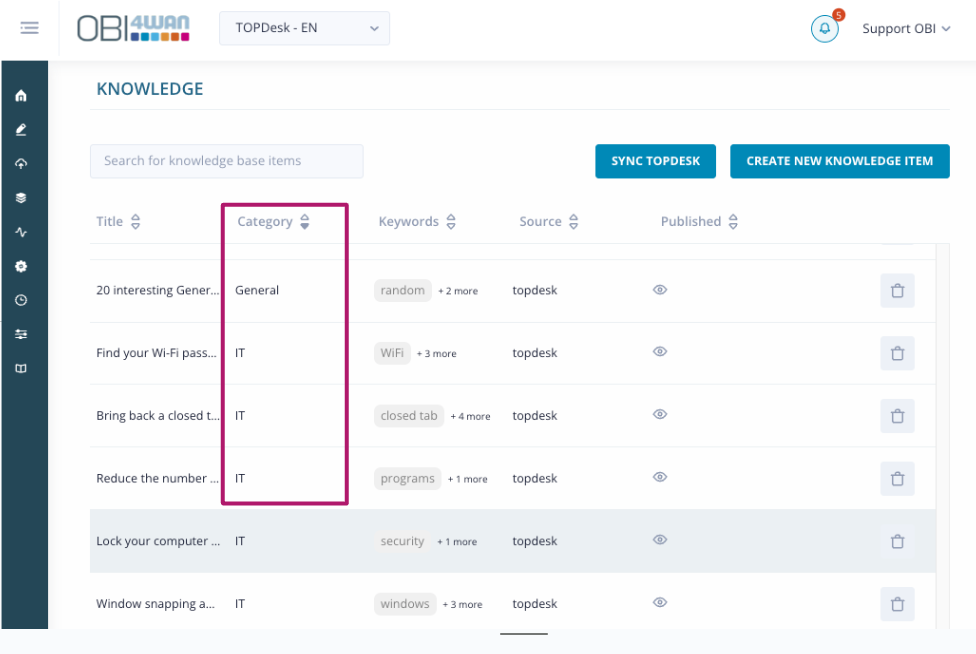Open the Window snapping a... item
Screen dimensions: 976x654
[x=156, y=604]
